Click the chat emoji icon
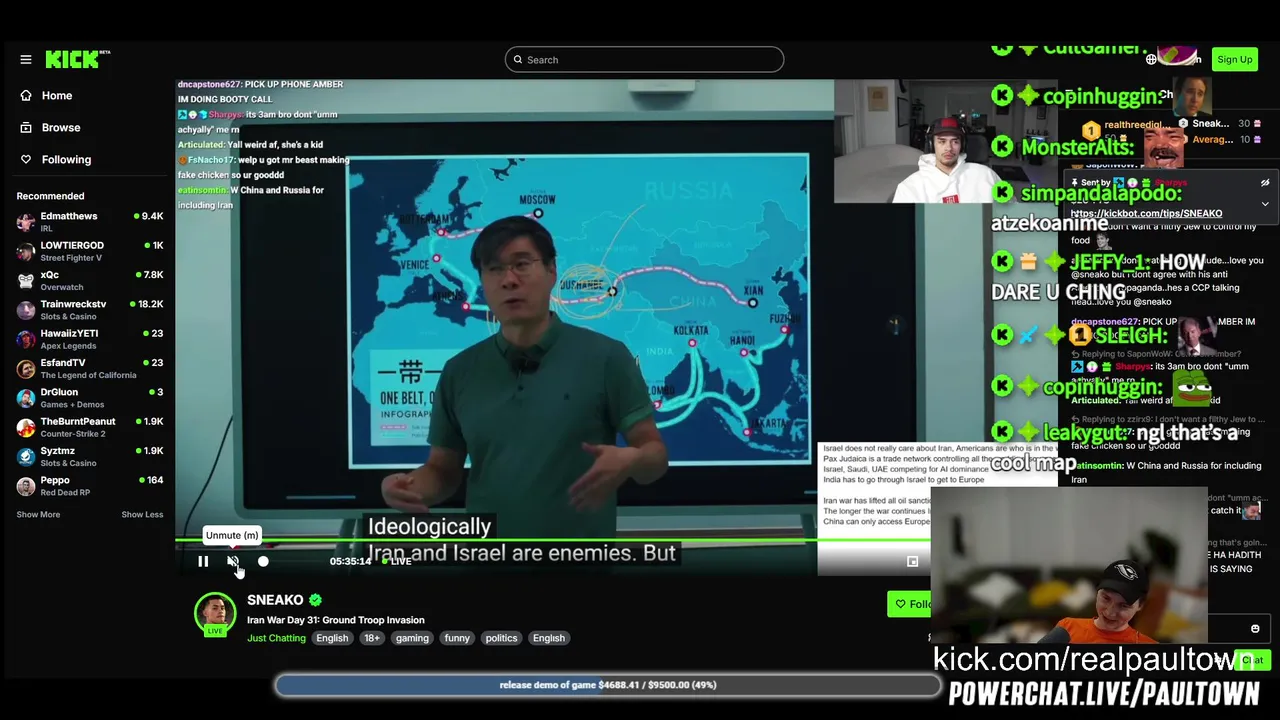The height and width of the screenshot is (720, 1280). [x=1255, y=629]
